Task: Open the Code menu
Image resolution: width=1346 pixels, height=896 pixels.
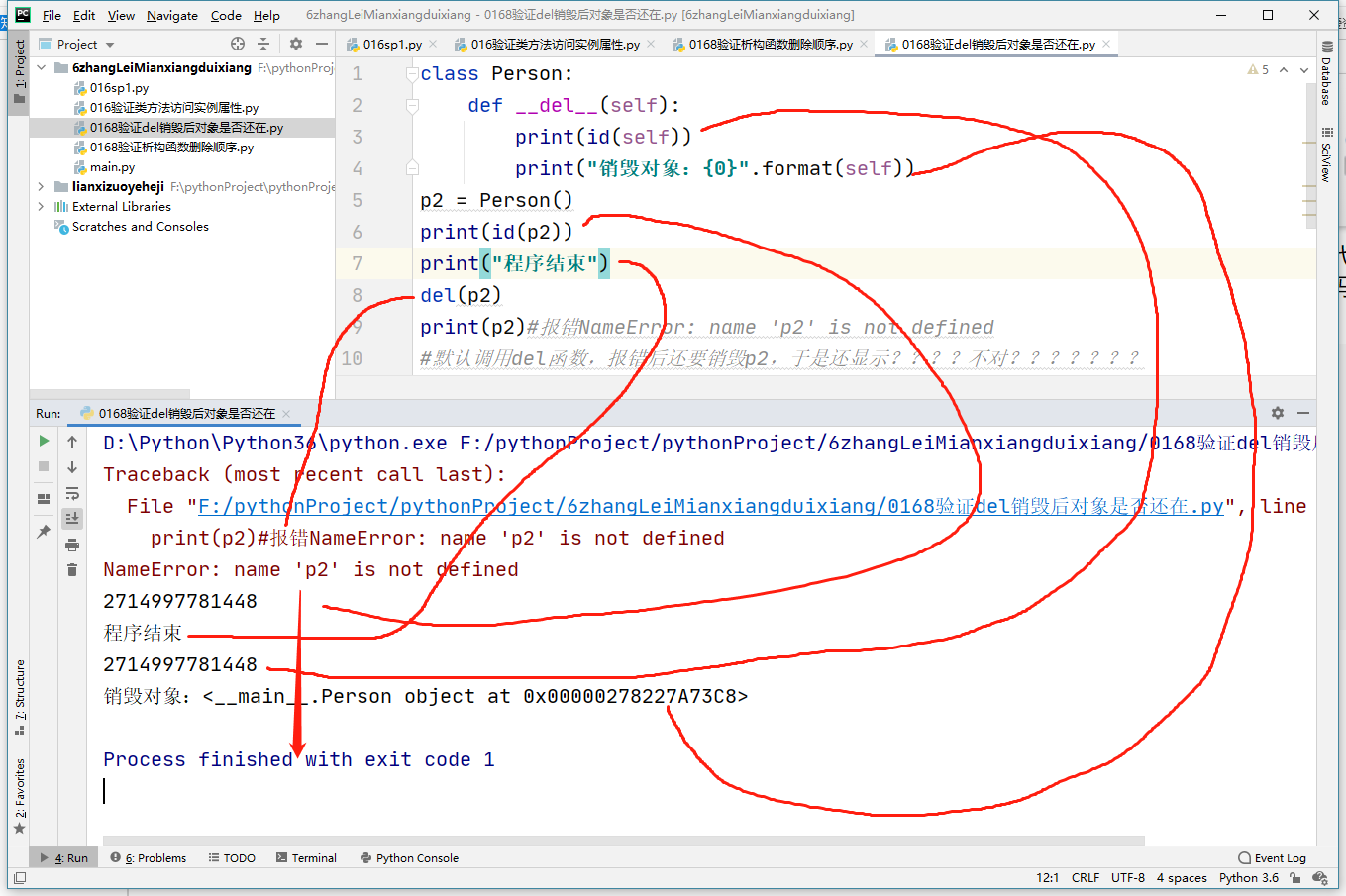Action: click(226, 15)
